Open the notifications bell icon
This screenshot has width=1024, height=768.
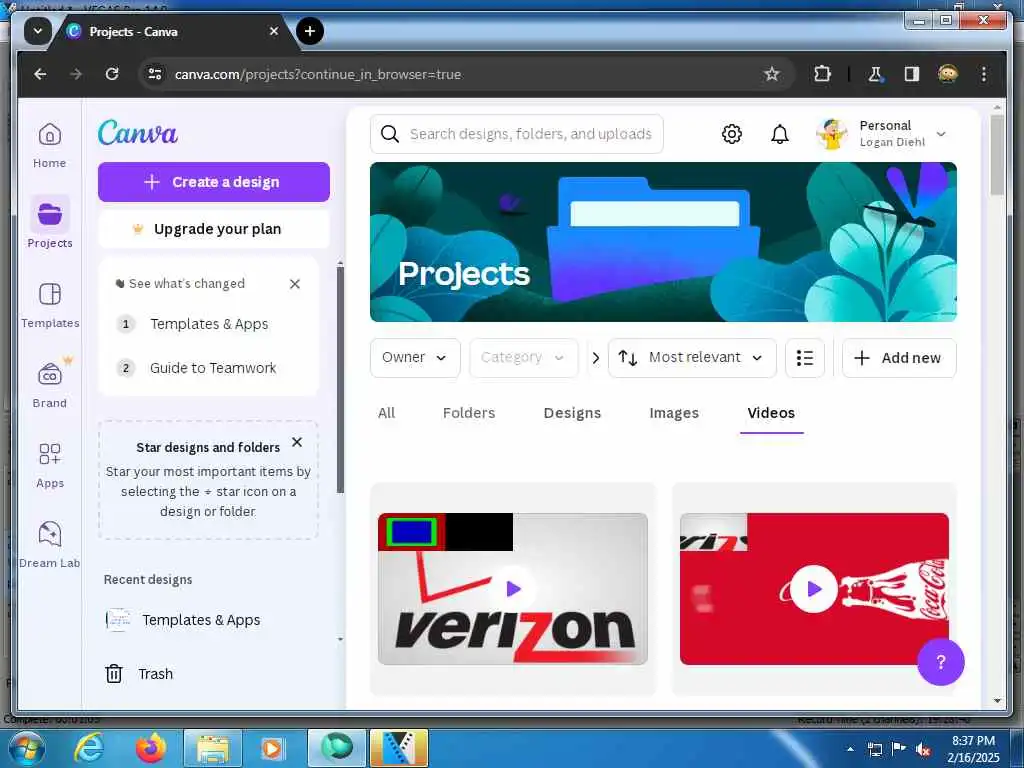tap(780, 134)
